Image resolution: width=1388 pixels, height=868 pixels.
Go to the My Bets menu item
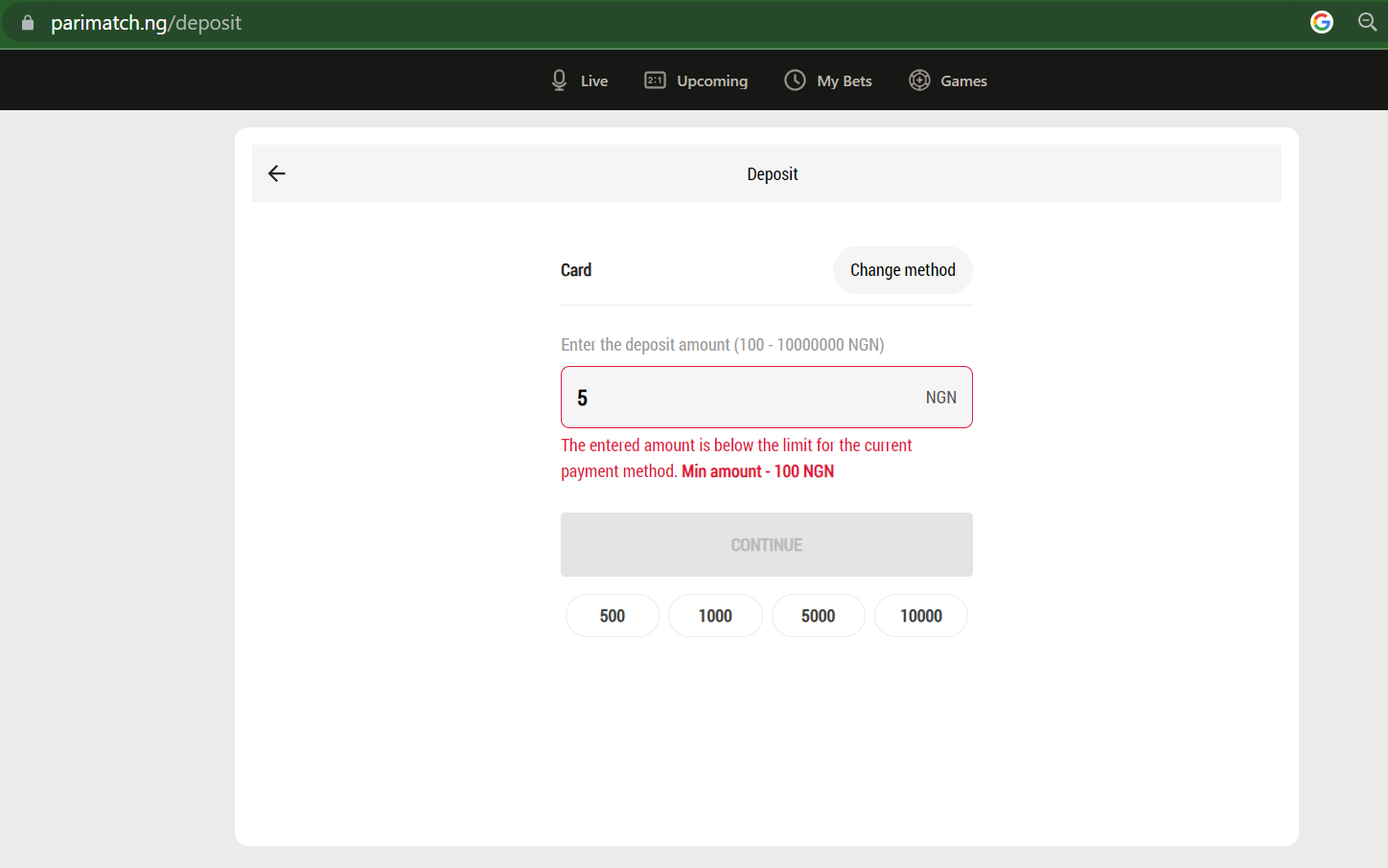[828, 80]
